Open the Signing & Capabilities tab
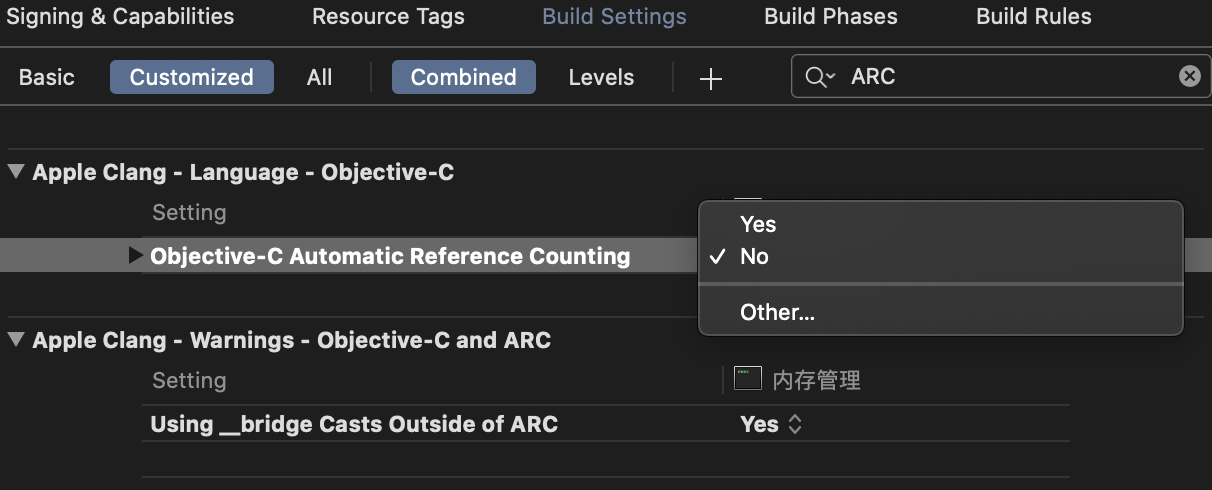This screenshot has width=1212, height=490. coord(120,17)
